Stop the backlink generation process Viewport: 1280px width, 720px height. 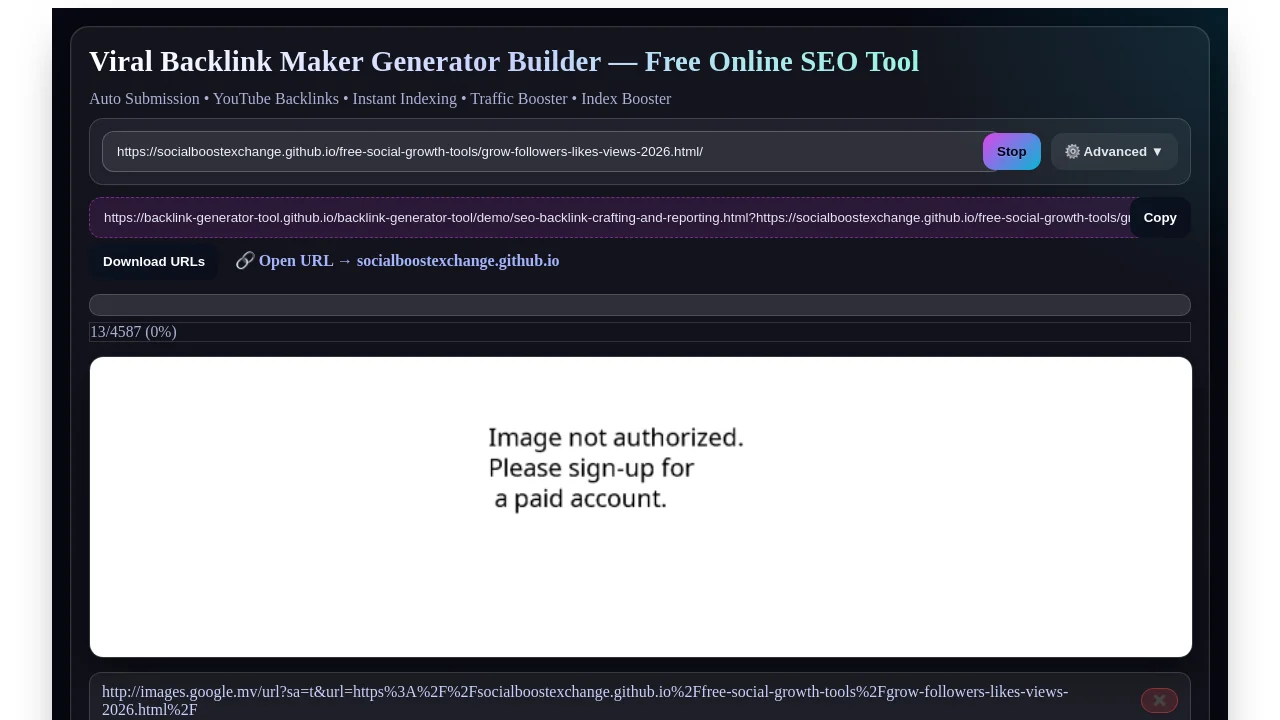[1011, 152]
